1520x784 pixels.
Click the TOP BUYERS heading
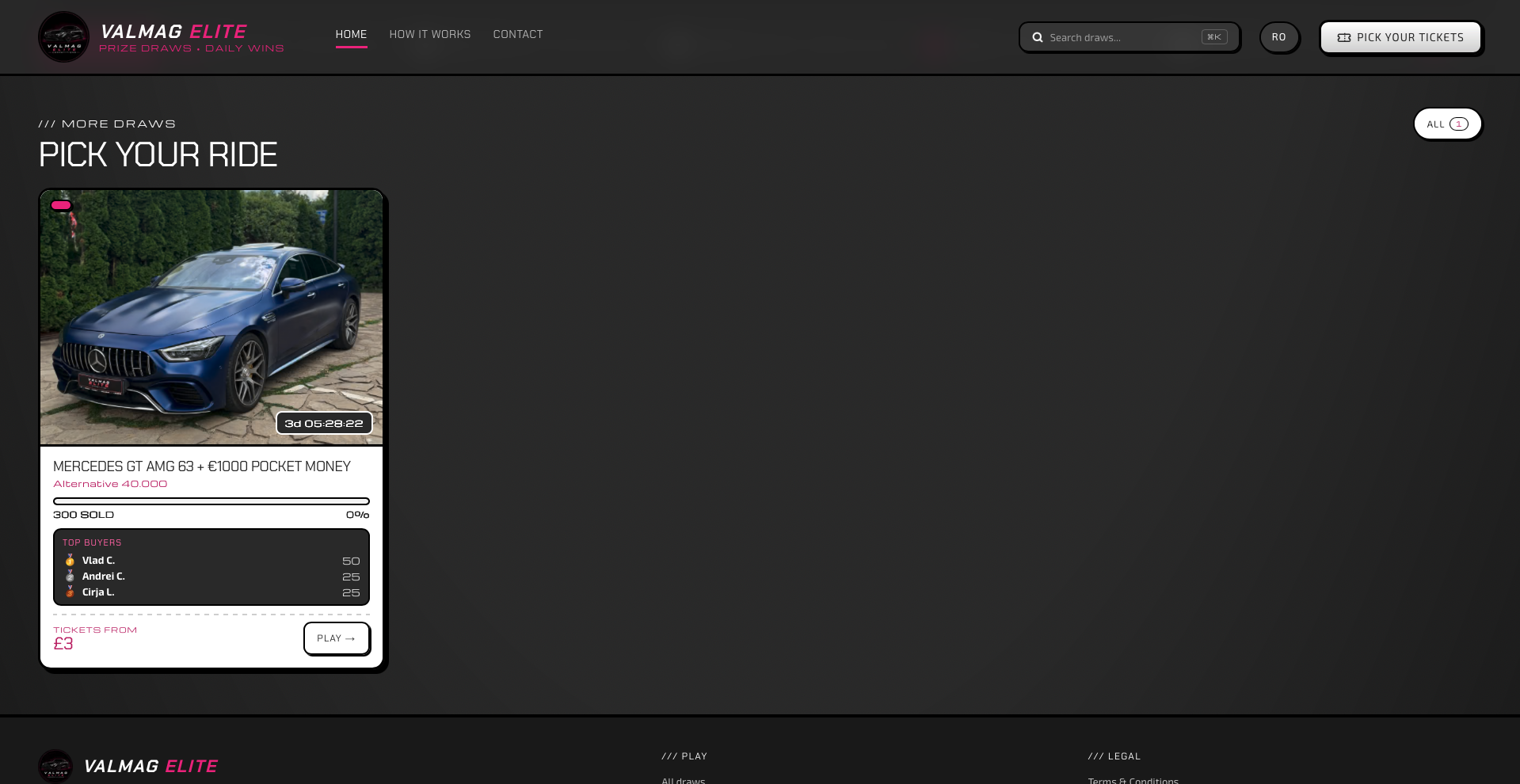click(92, 542)
